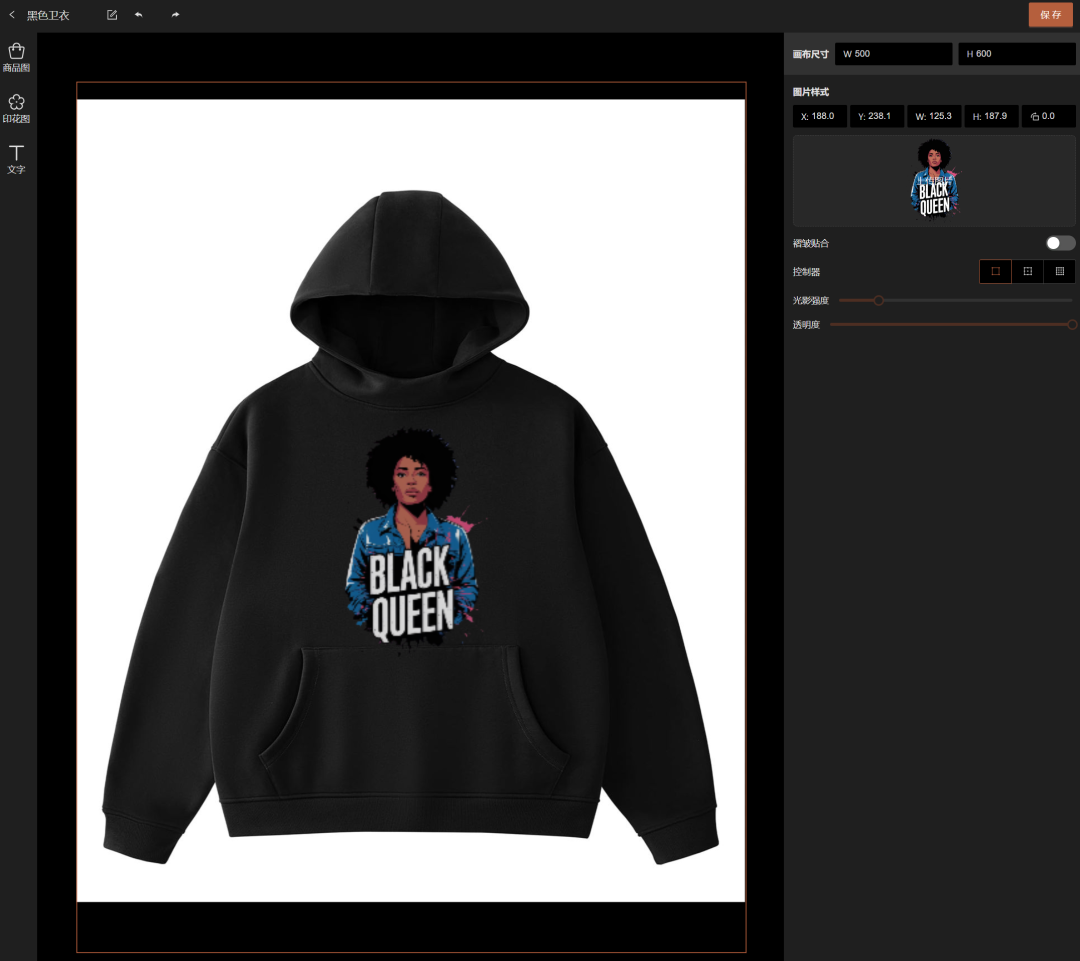Click the 透明度 opacity slider handle
Viewport: 1080px width, 961px height.
1072,324
